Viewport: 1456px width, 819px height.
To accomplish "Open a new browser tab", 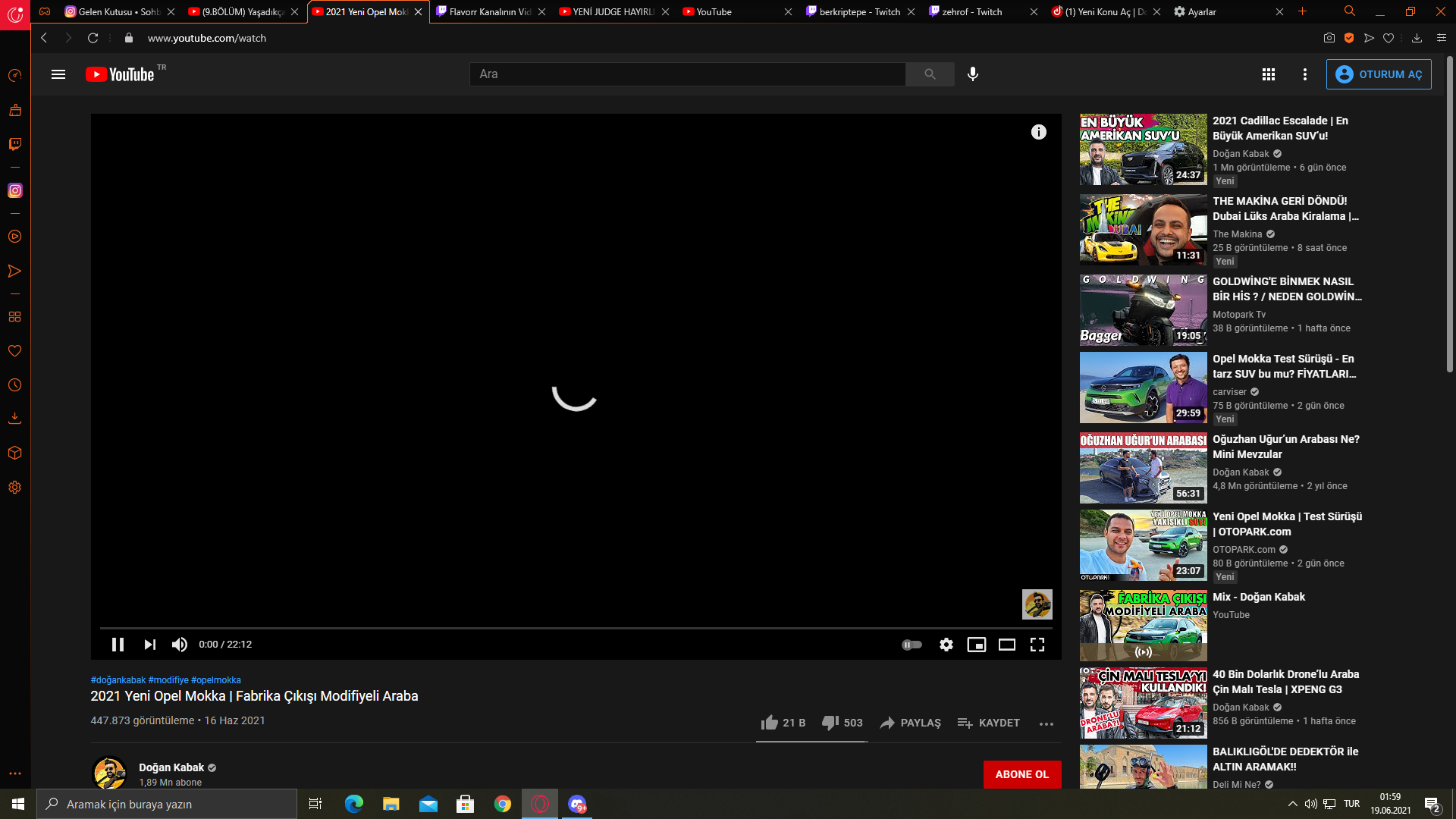I will (1303, 11).
